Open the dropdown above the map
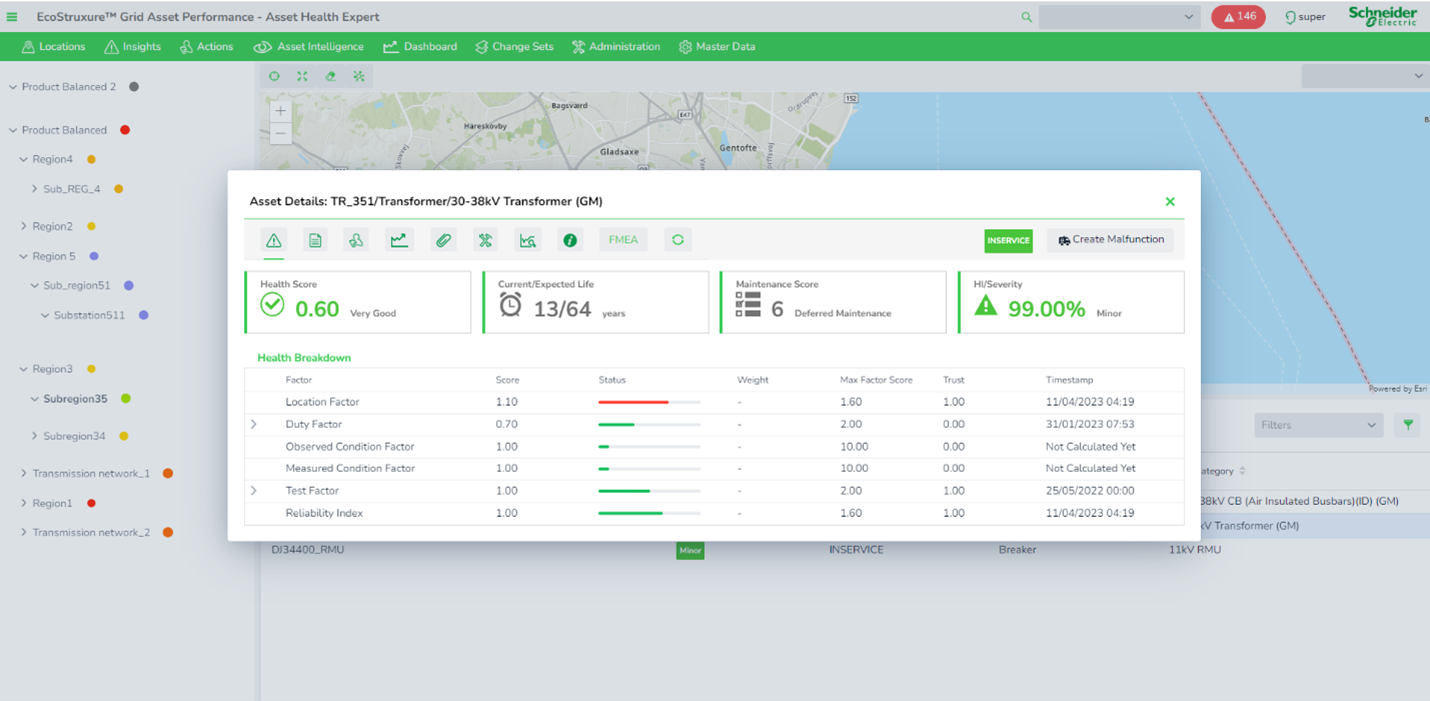 pos(1364,76)
